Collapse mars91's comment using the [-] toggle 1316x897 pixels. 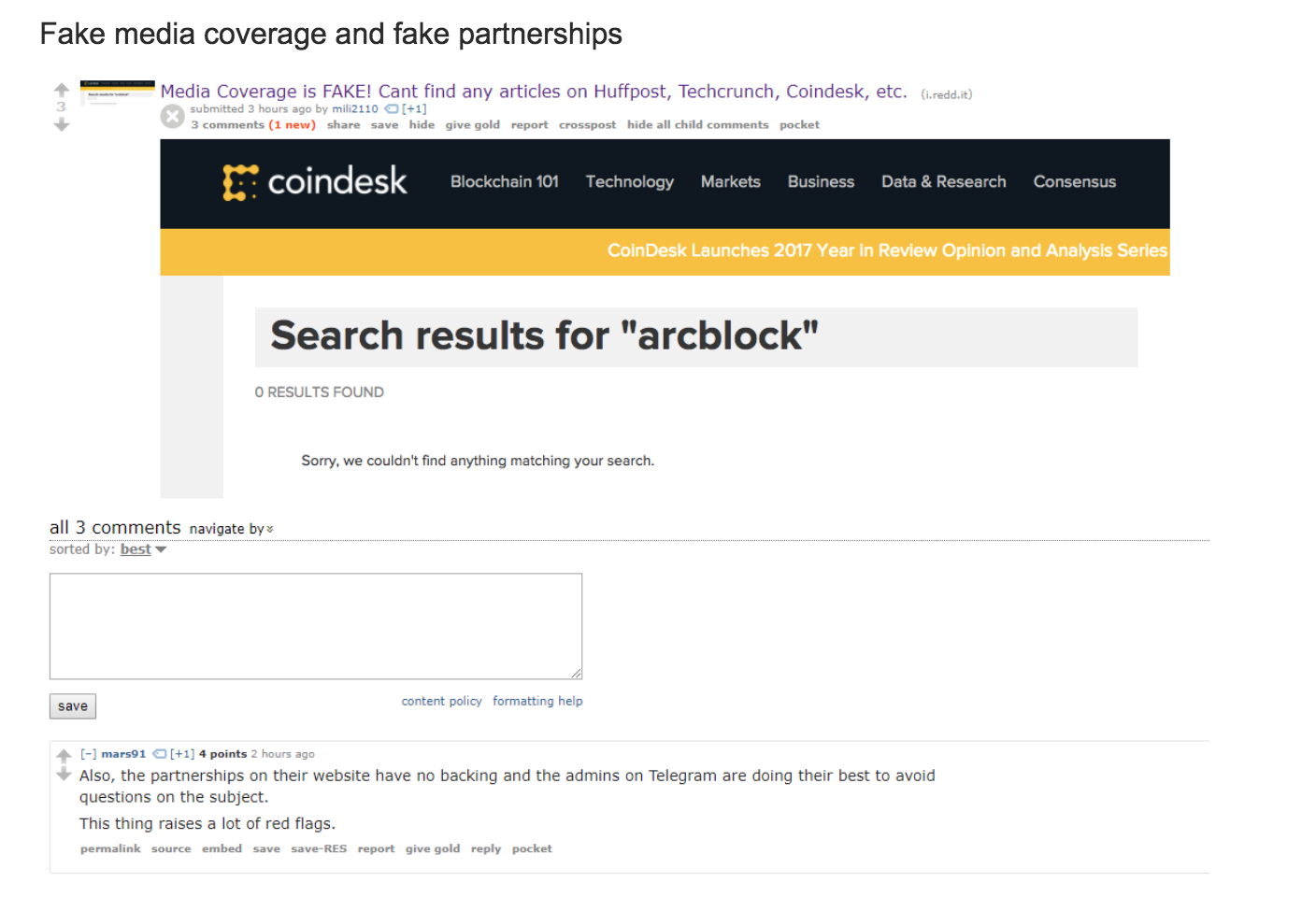(89, 753)
